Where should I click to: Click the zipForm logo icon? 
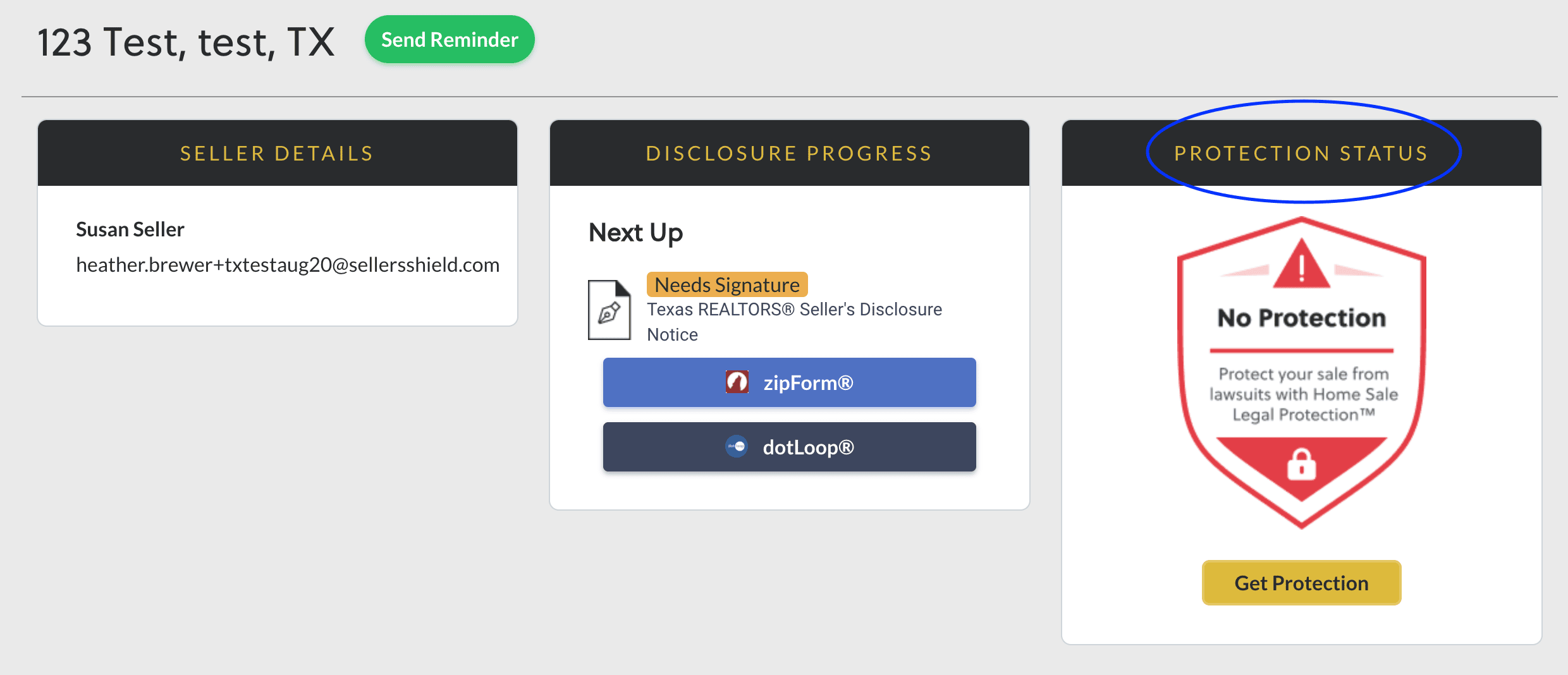pyautogui.click(x=737, y=382)
